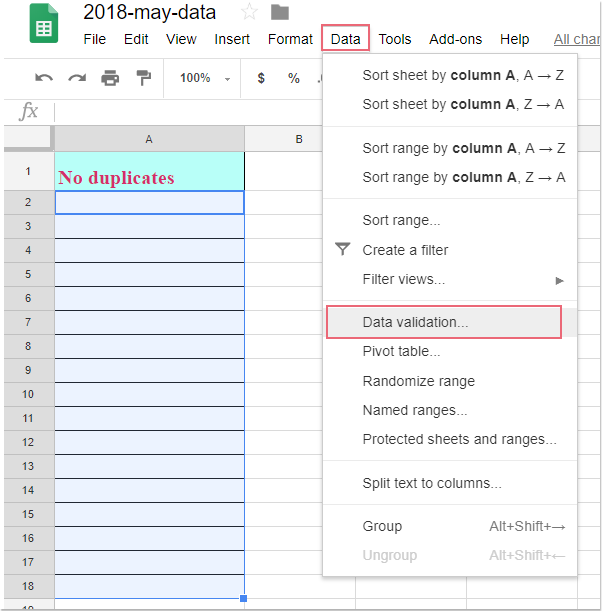Choose Sort range... option
The width and height of the screenshot is (602, 611).
tap(450, 221)
